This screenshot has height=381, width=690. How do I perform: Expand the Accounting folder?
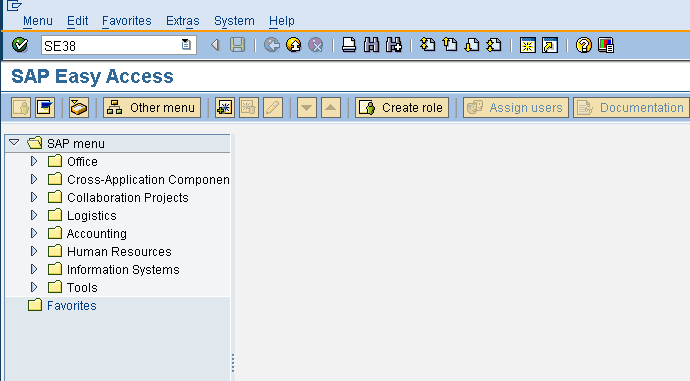(34, 233)
